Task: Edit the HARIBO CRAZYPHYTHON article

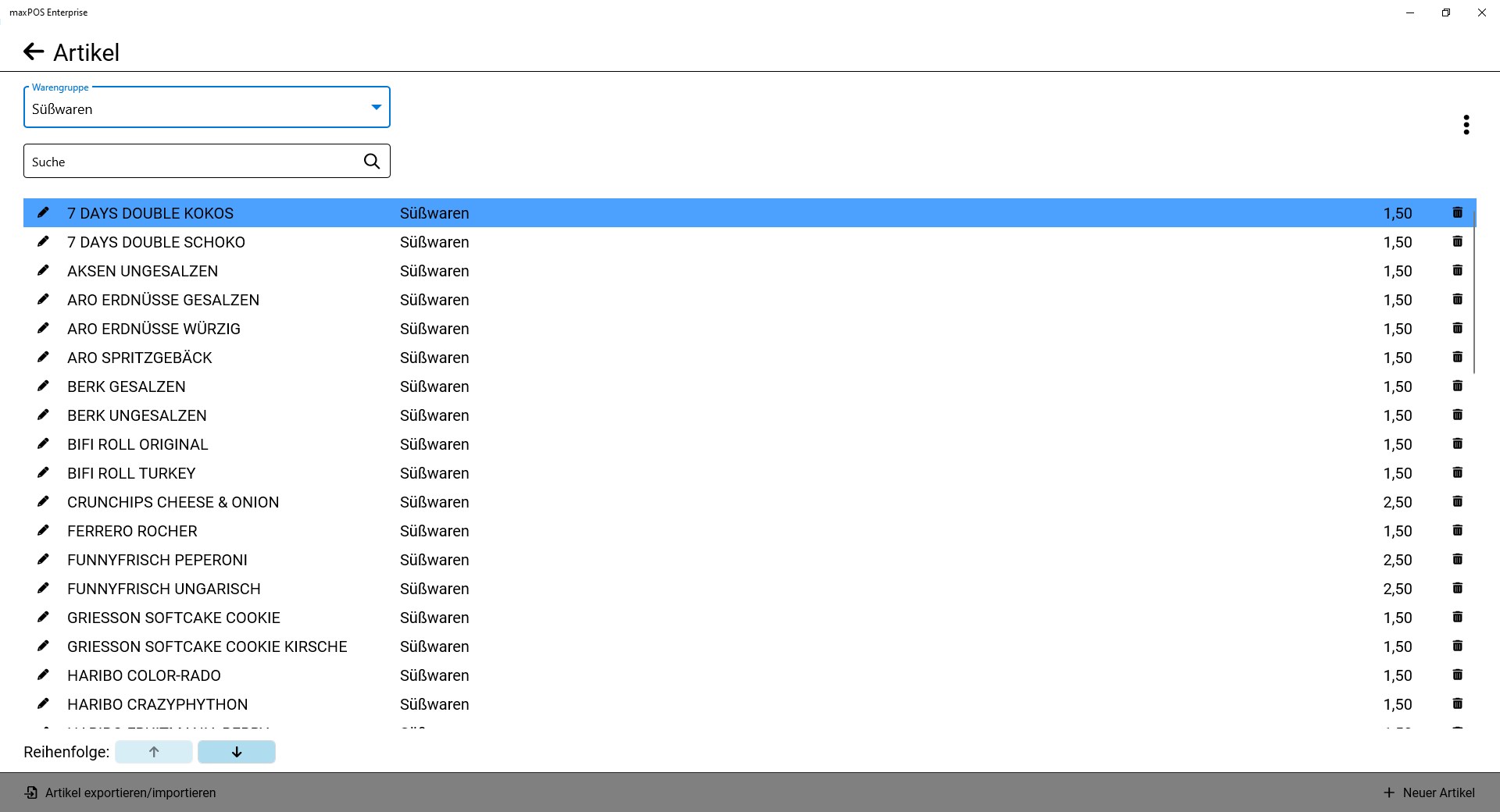Action: click(x=43, y=703)
